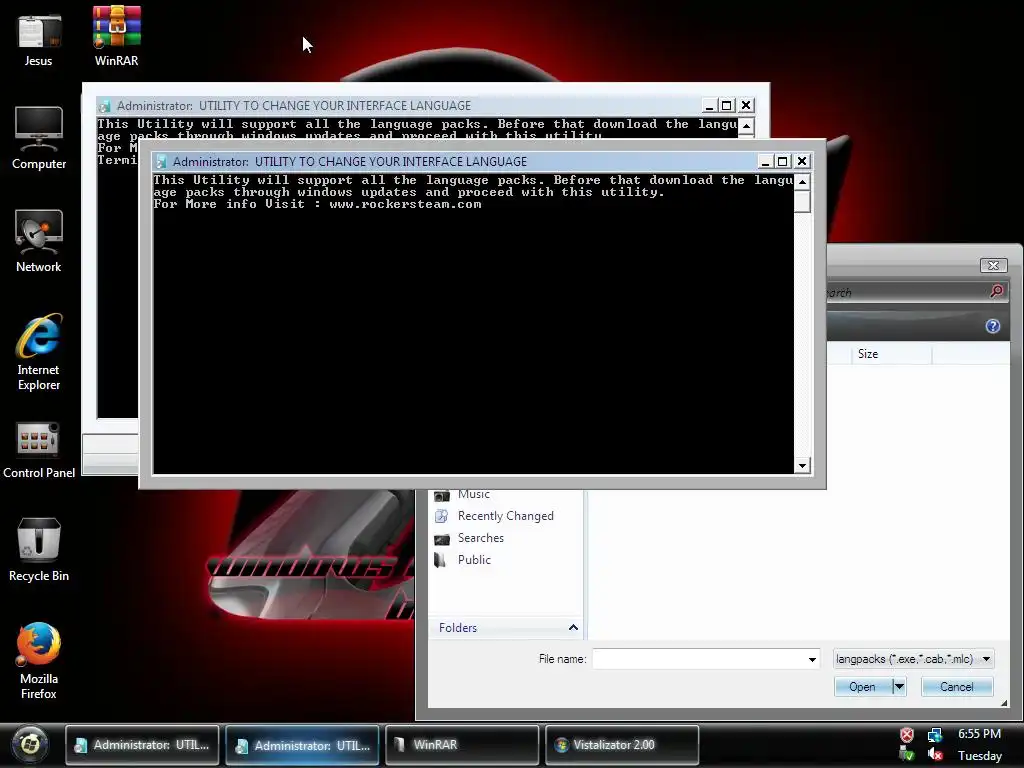Close the file open dialog
Viewport: 1024px width, 768px height.
[993, 265]
